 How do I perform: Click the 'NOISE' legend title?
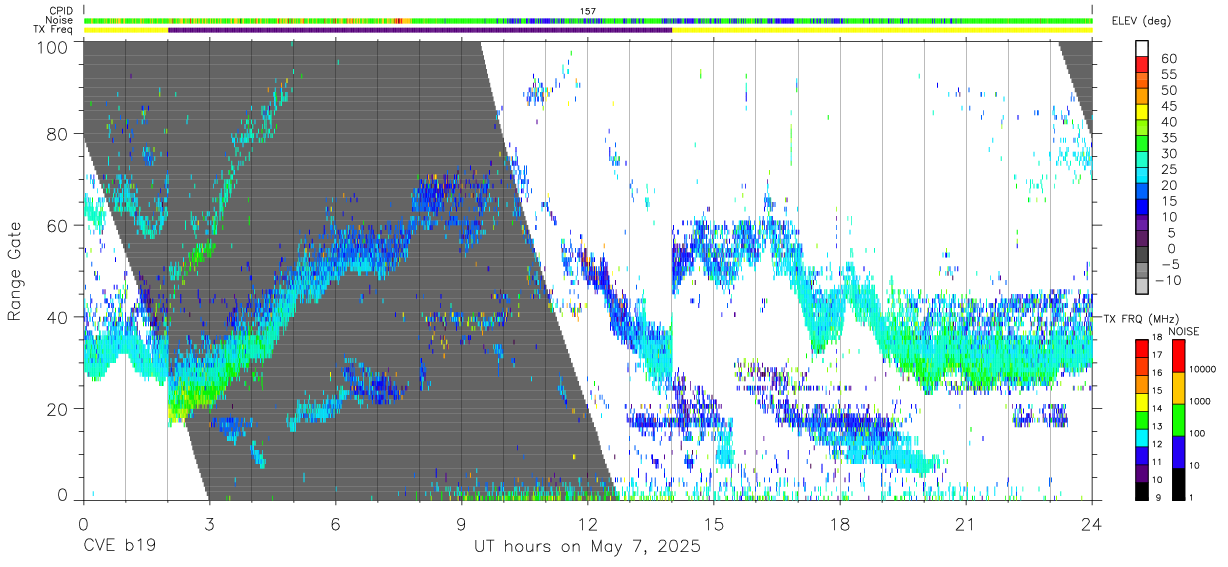[x=1184, y=331]
